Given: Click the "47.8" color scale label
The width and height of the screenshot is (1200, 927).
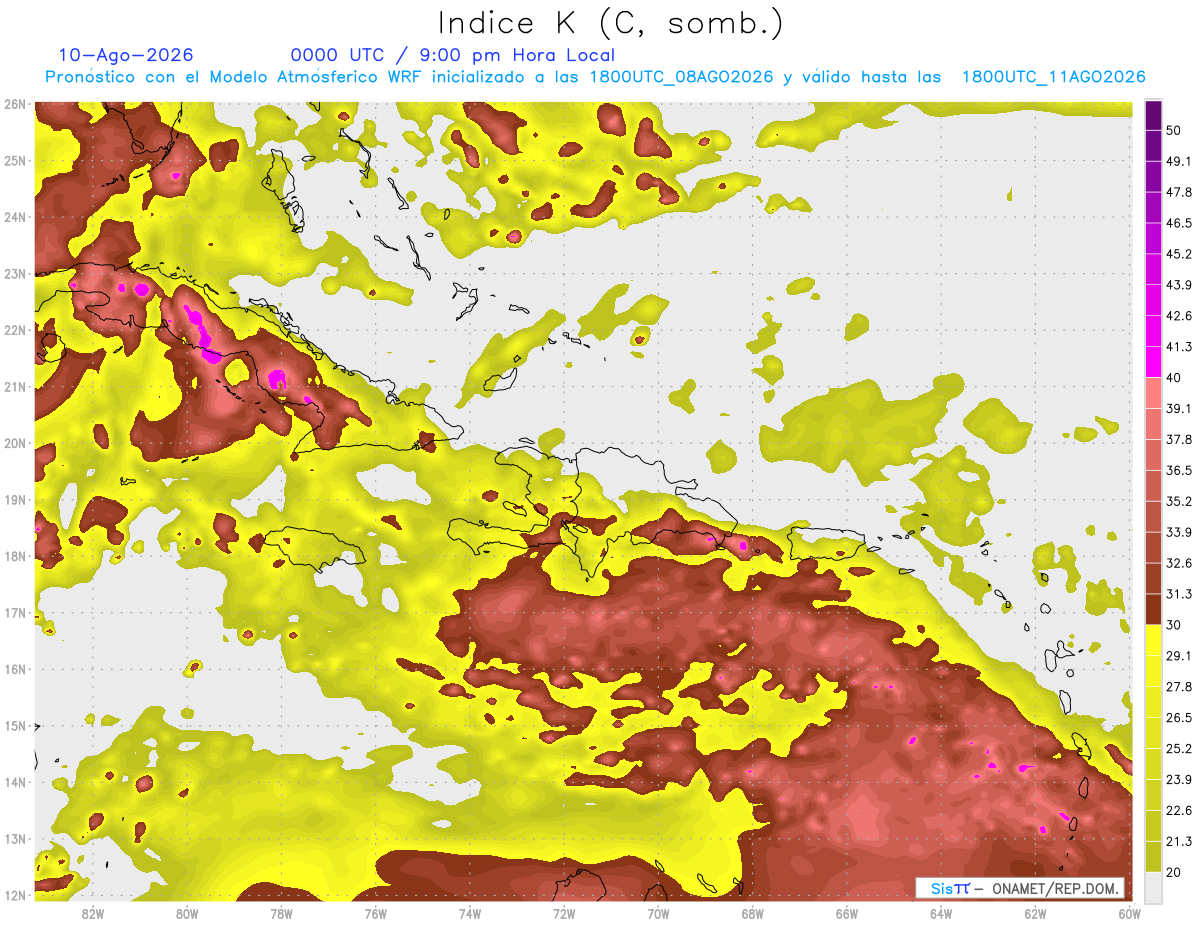Looking at the screenshot, I should [1178, 192].
